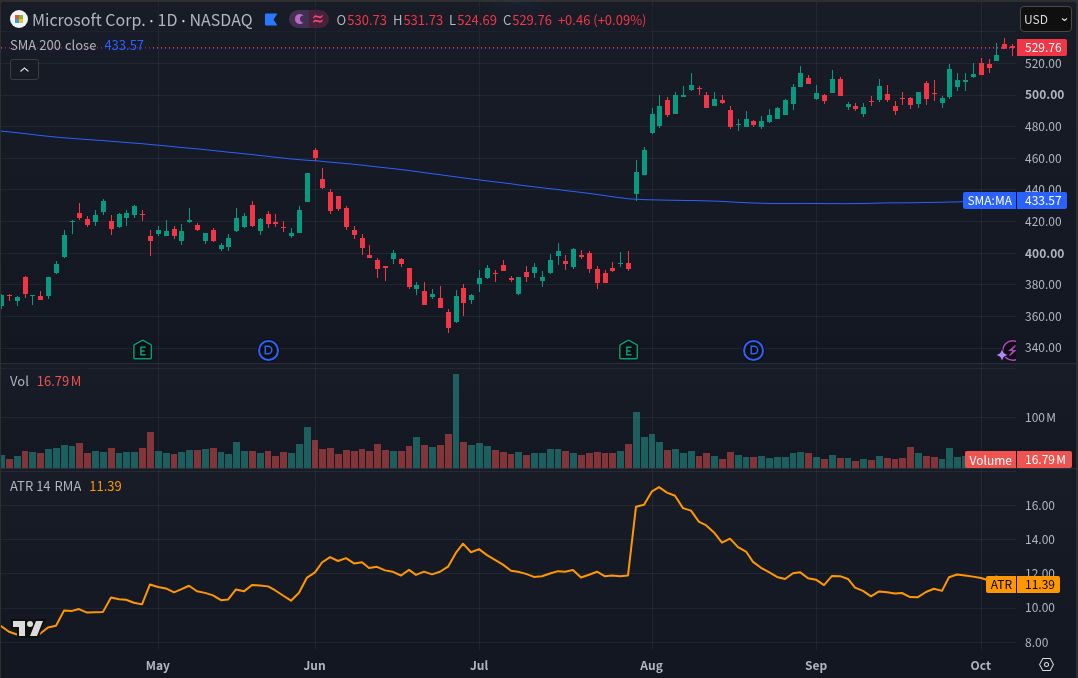Click the 16.00 ATR-axis label
Image resolution: width=1078 pixels, height=678 pixels.
point(1040,505)
